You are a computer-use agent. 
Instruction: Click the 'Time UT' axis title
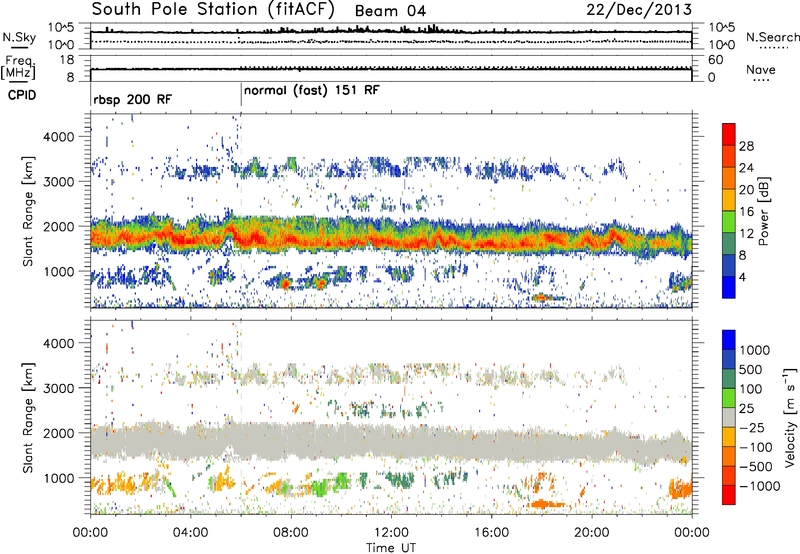click(x=391, y=547)
